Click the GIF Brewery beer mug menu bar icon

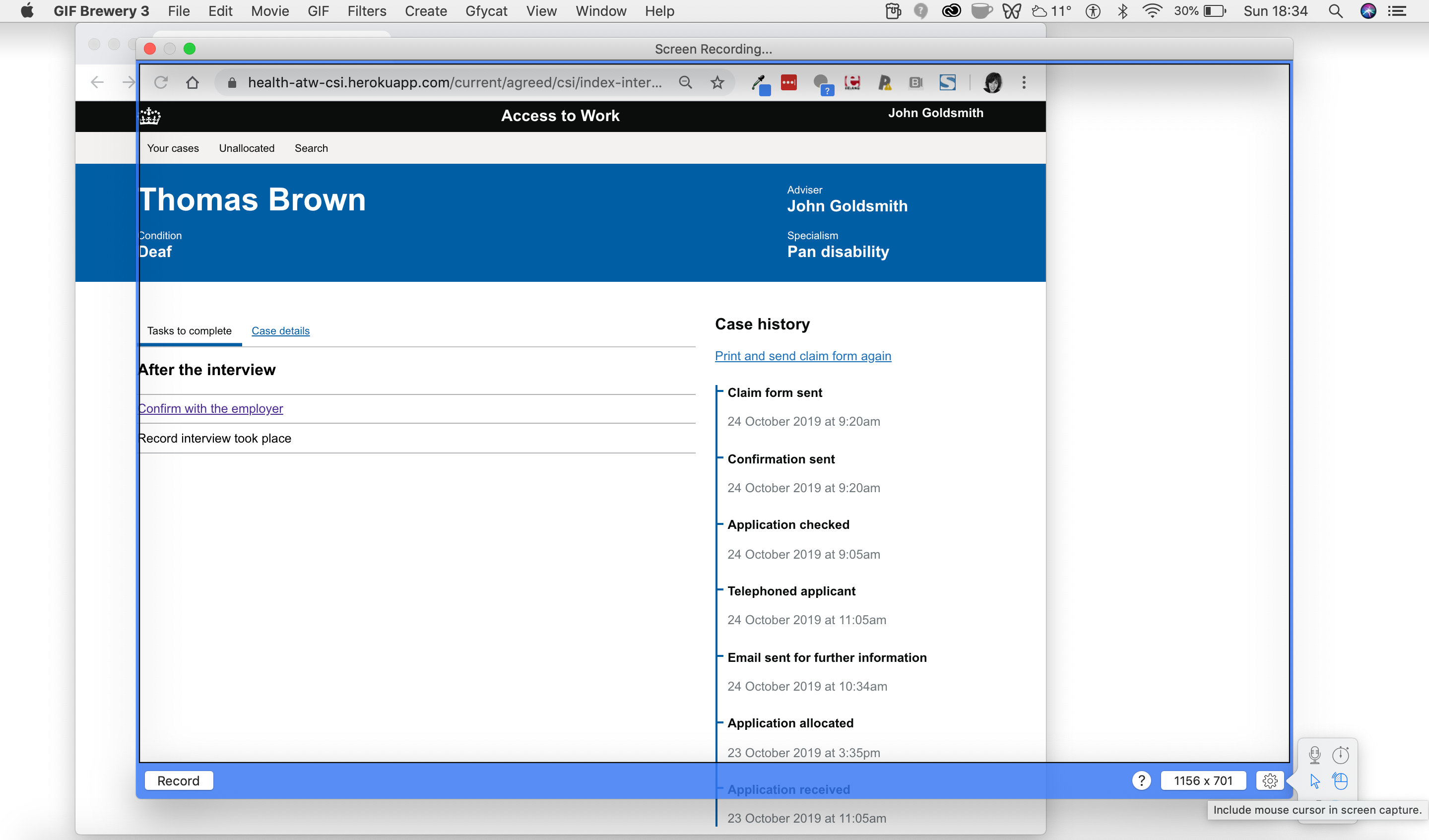click(893, 11)
